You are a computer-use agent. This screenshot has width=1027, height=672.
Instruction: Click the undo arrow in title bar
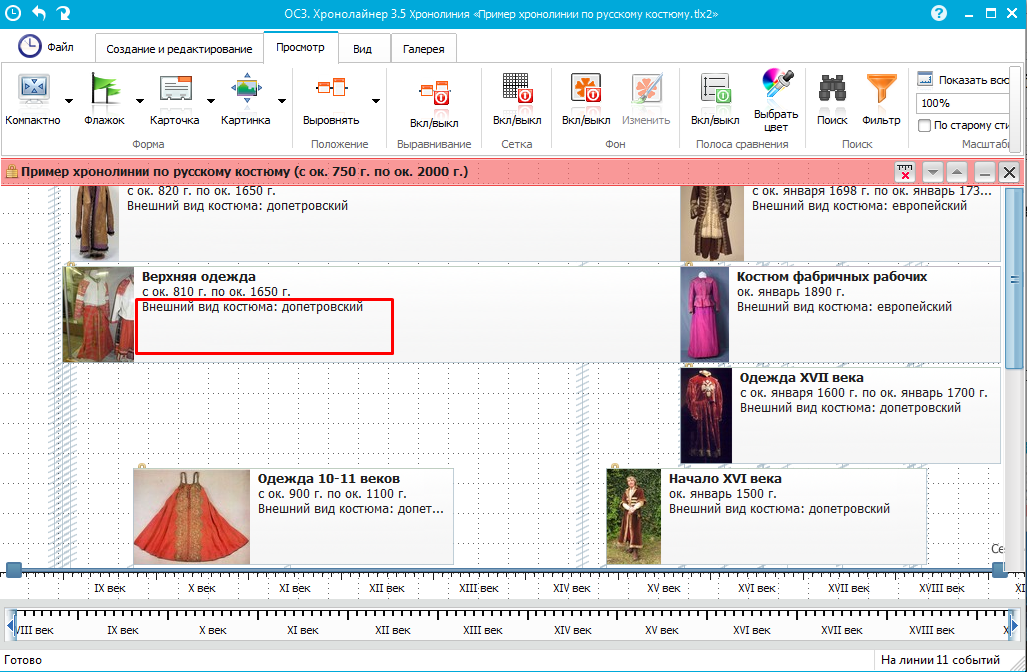pyautogui.click(x=40, y=13)
